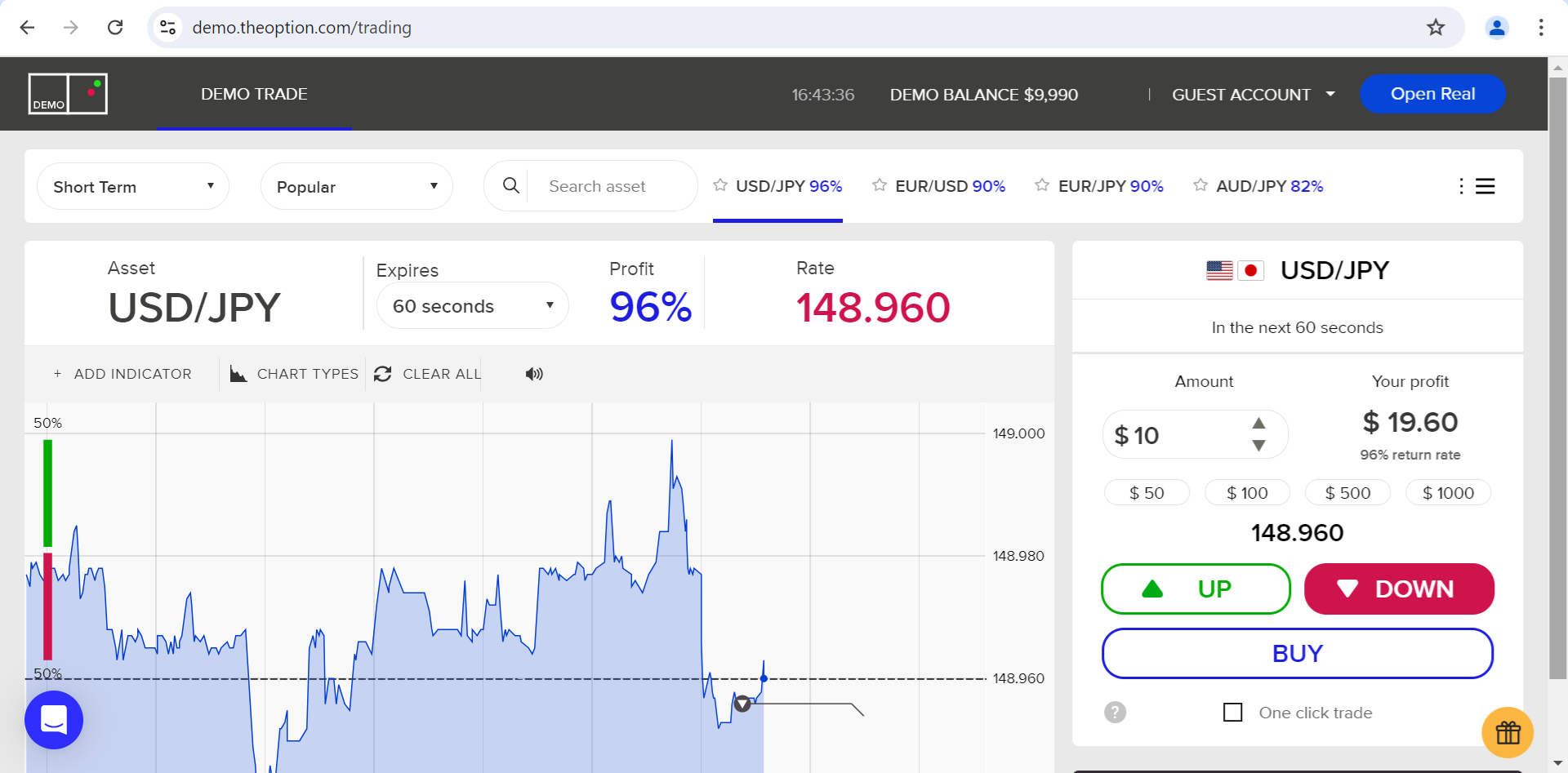Viewport: 1568px width, 773px height.
Task: Open the Short Term dropdown
Action: [x=133, y=186]
